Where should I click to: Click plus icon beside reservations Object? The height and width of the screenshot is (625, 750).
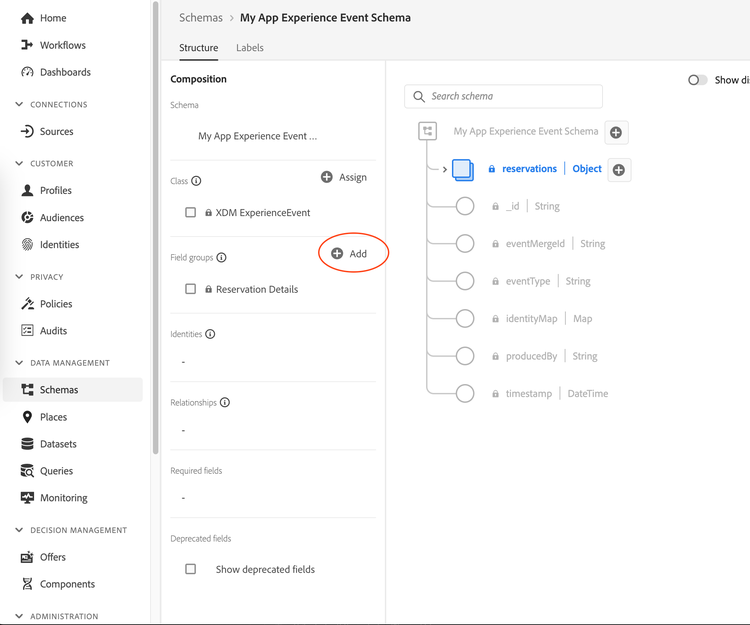click(619, 170)
